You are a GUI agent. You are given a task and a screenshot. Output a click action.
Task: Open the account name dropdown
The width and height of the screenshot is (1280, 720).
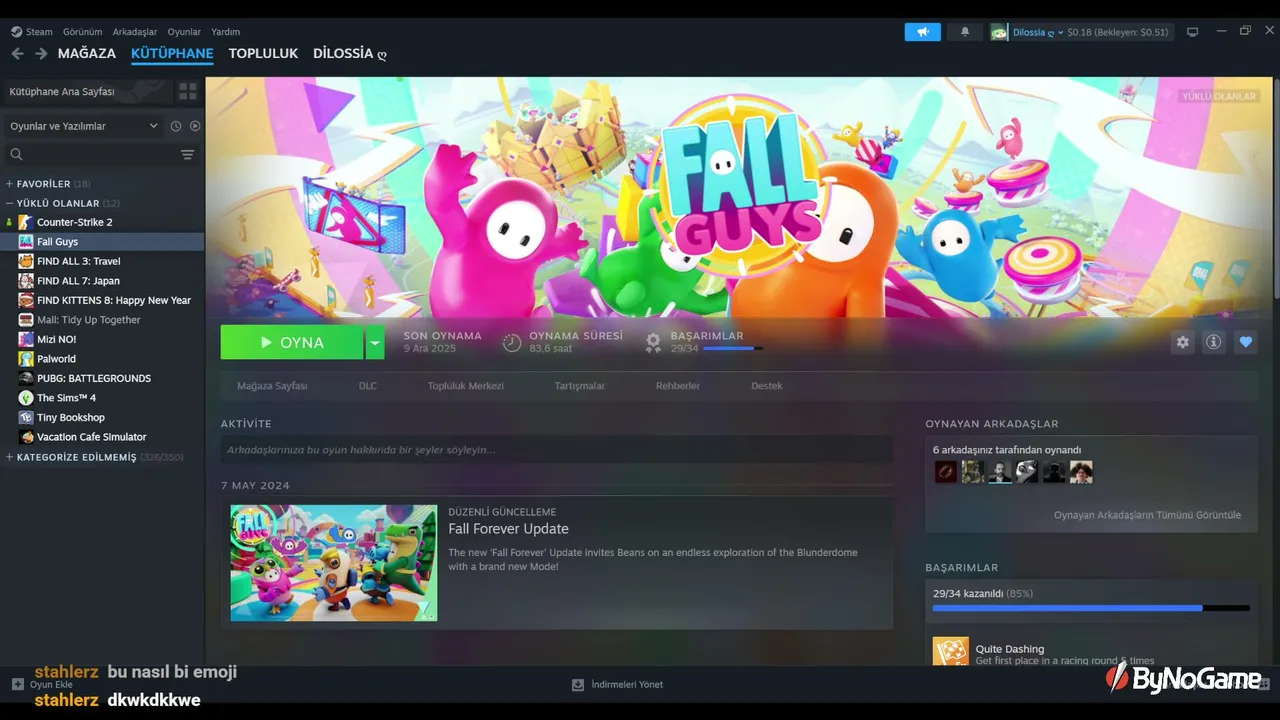coord(1038,32)
